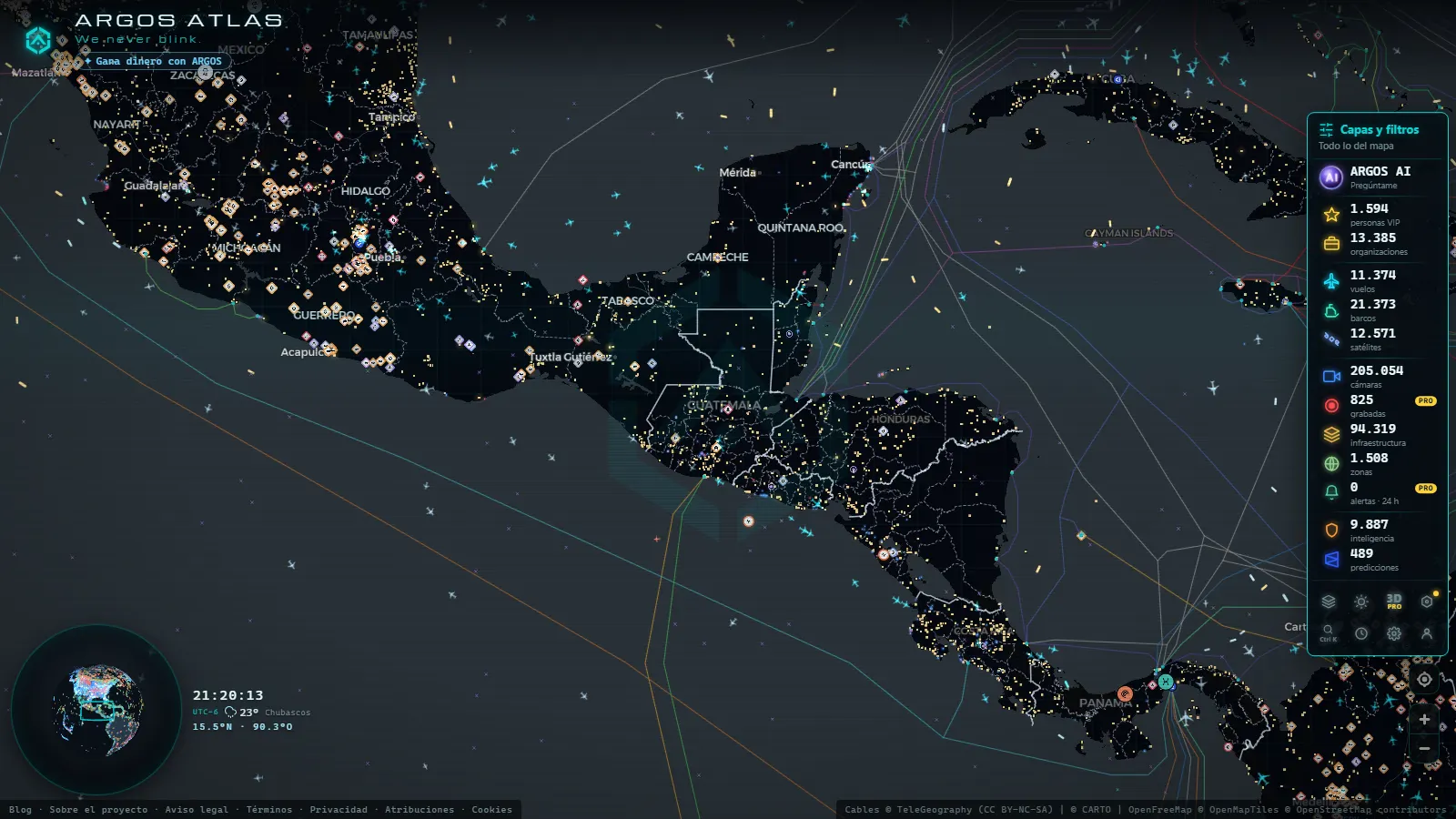
Task: Click the '23° Chubascos' weather readout
Action: click(268, 713)
